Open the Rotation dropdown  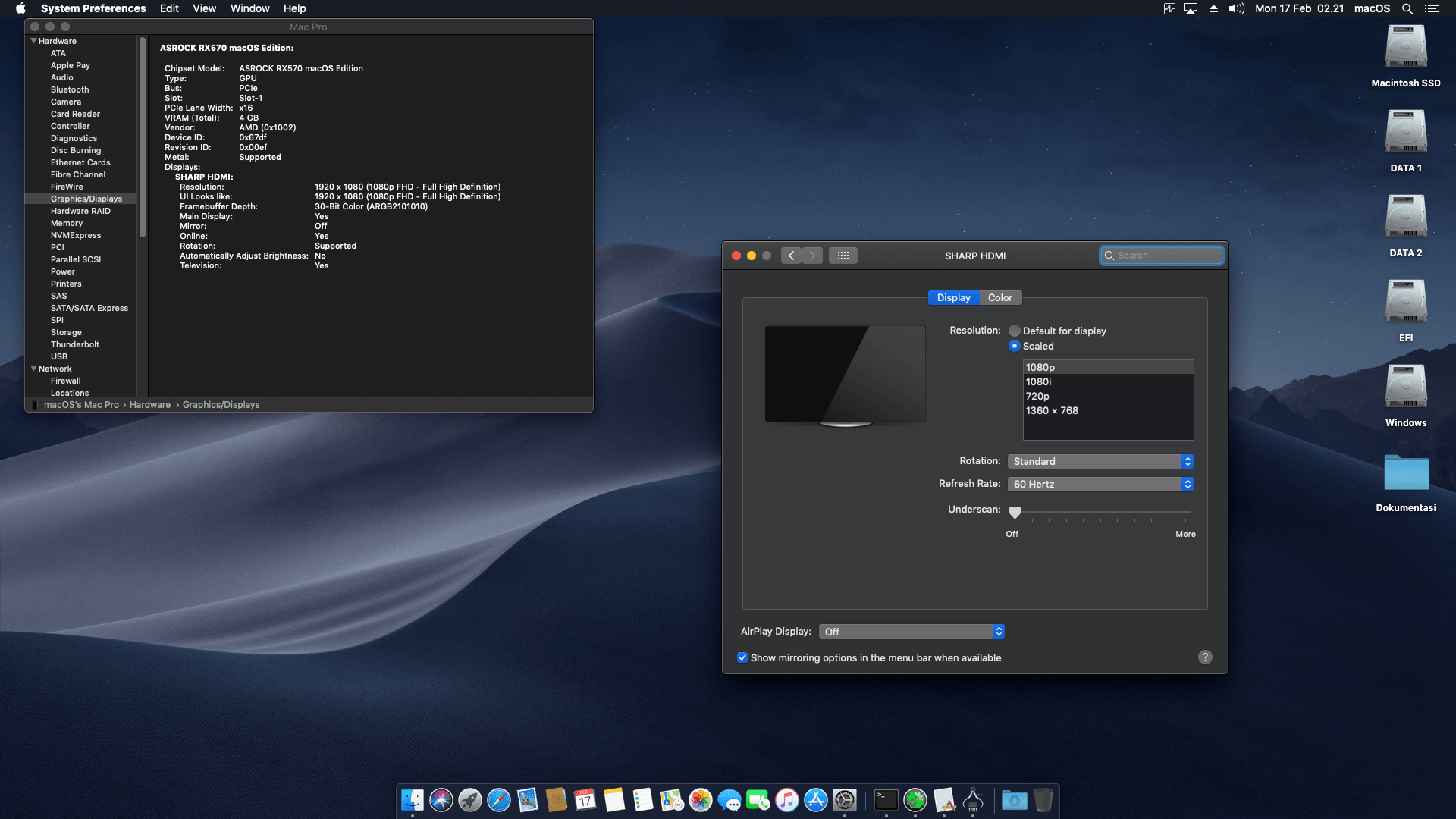coord(1100,461)
